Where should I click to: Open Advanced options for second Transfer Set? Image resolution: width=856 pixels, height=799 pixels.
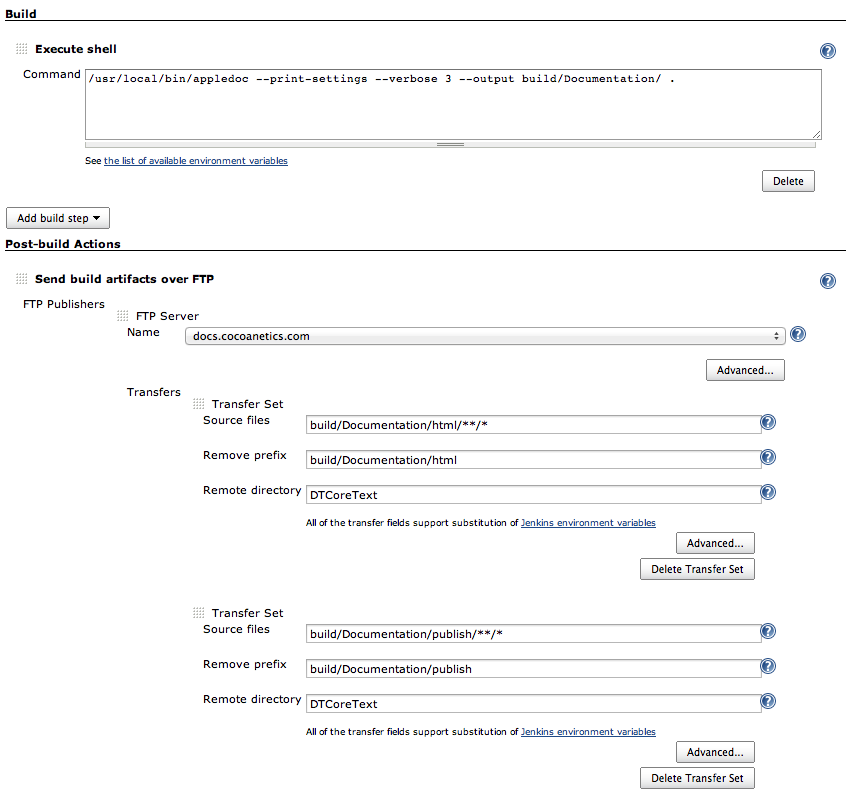(x=715, y=752)
